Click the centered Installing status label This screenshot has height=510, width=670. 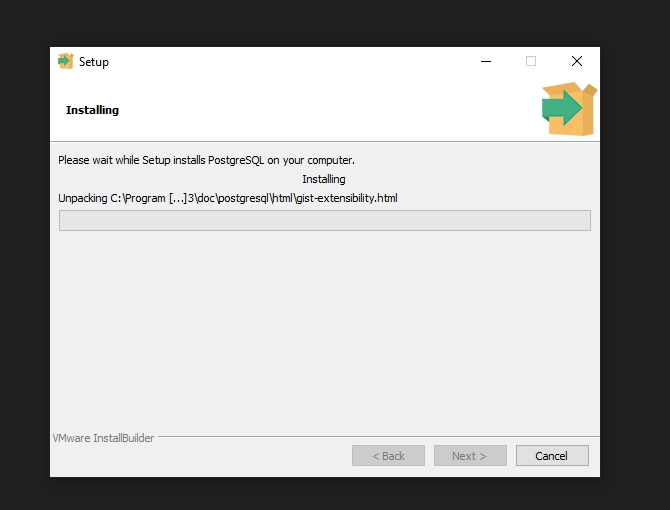[324, 179]
